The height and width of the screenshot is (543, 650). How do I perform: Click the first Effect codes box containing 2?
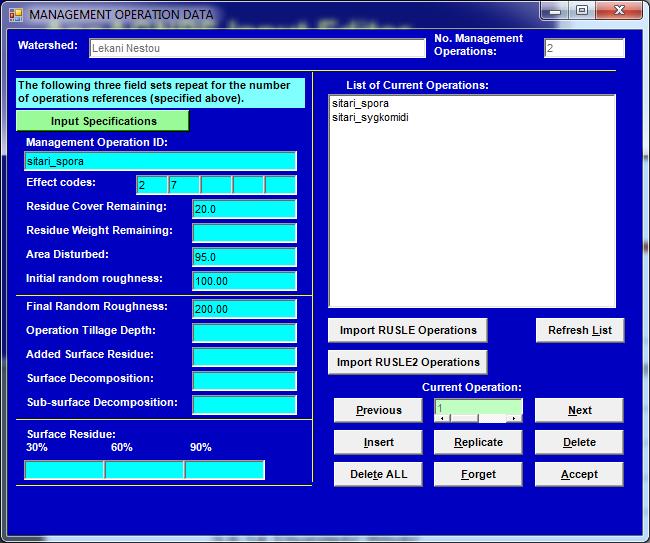point(152,185)
